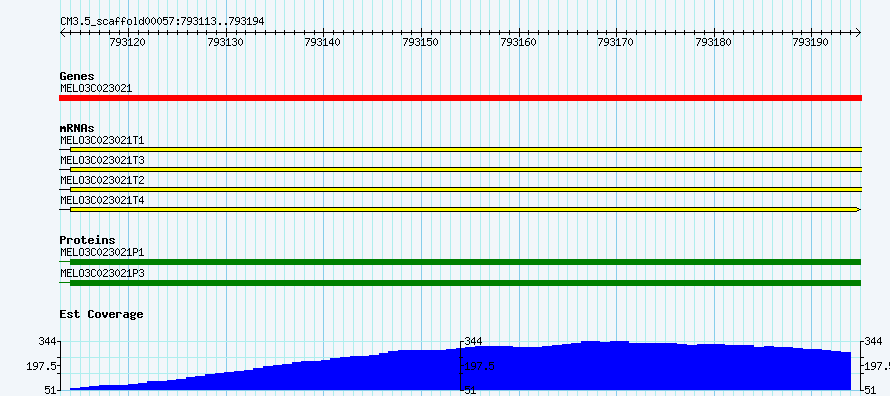Click the Genes track title
This screenshot has height=396, width=890.
(x=77, y=76)
